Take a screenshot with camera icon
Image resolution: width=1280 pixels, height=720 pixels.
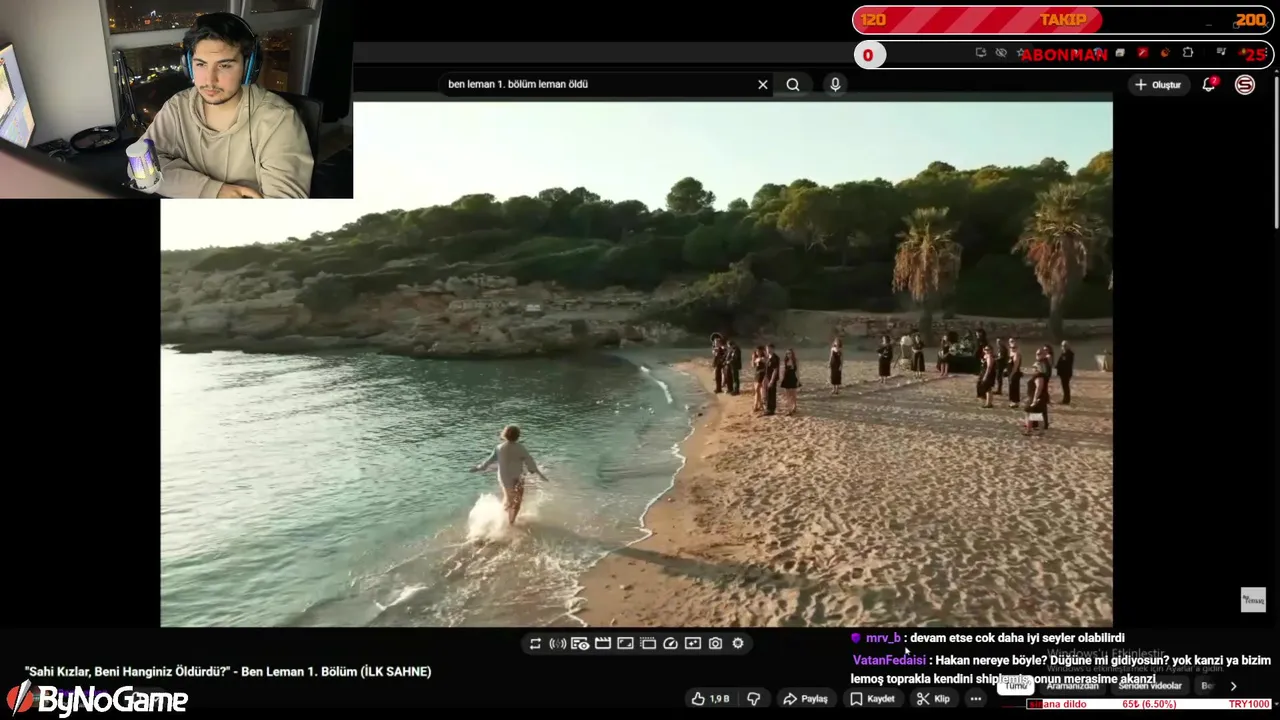pyautogui.click(x=715, y=644)
